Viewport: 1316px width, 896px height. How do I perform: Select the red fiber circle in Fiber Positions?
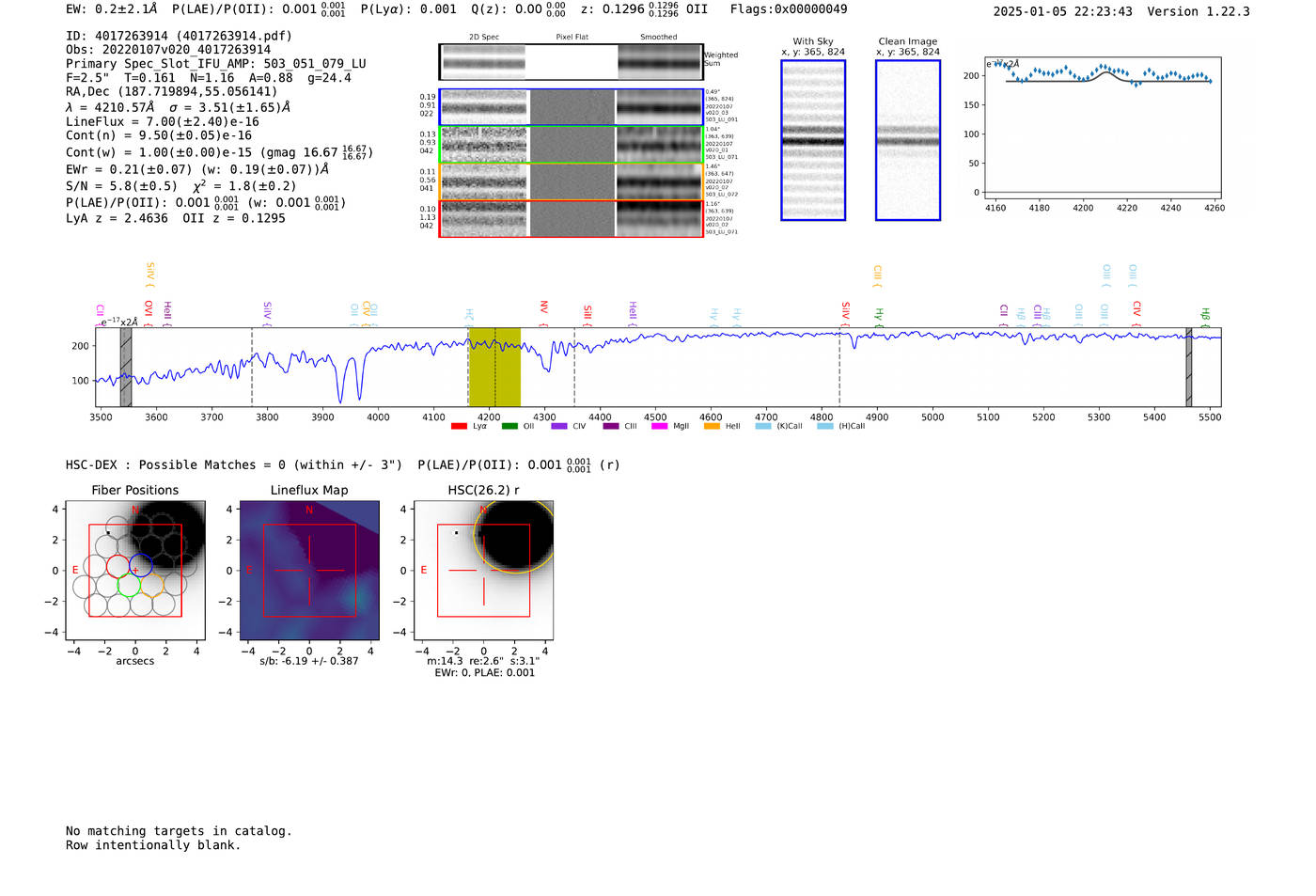click(117, 566)
